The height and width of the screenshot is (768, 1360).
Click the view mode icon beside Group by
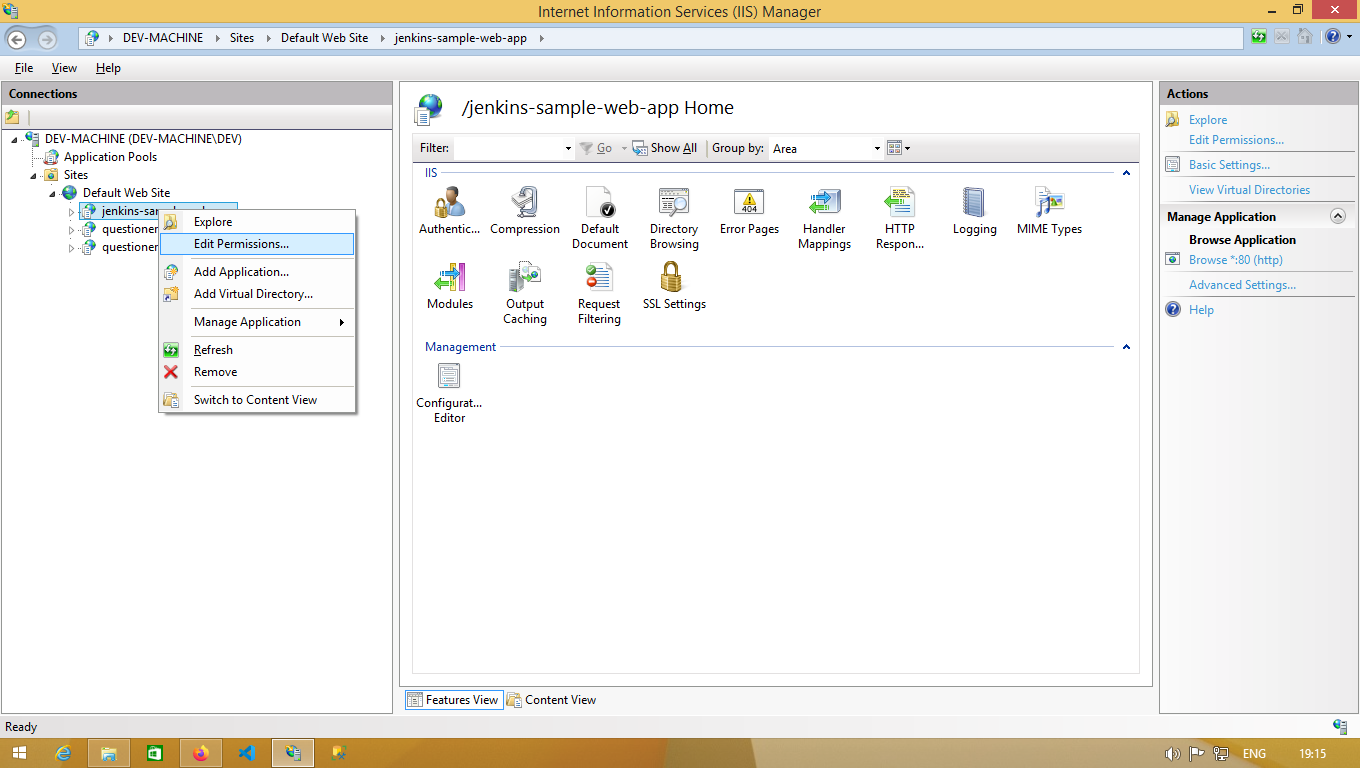pos(898,148)
